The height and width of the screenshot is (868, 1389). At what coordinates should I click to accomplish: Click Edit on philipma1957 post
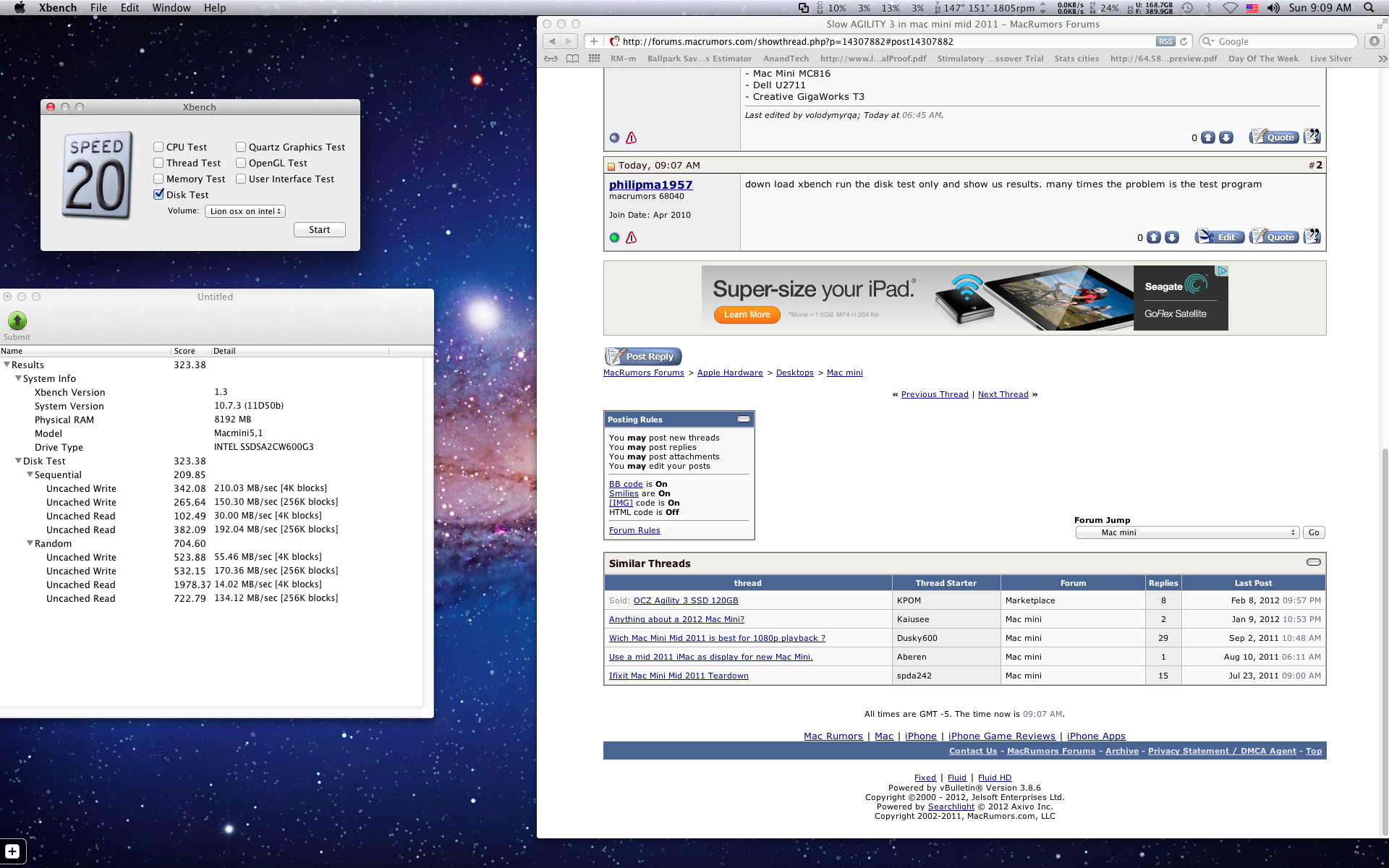[x=1220, y=237]
